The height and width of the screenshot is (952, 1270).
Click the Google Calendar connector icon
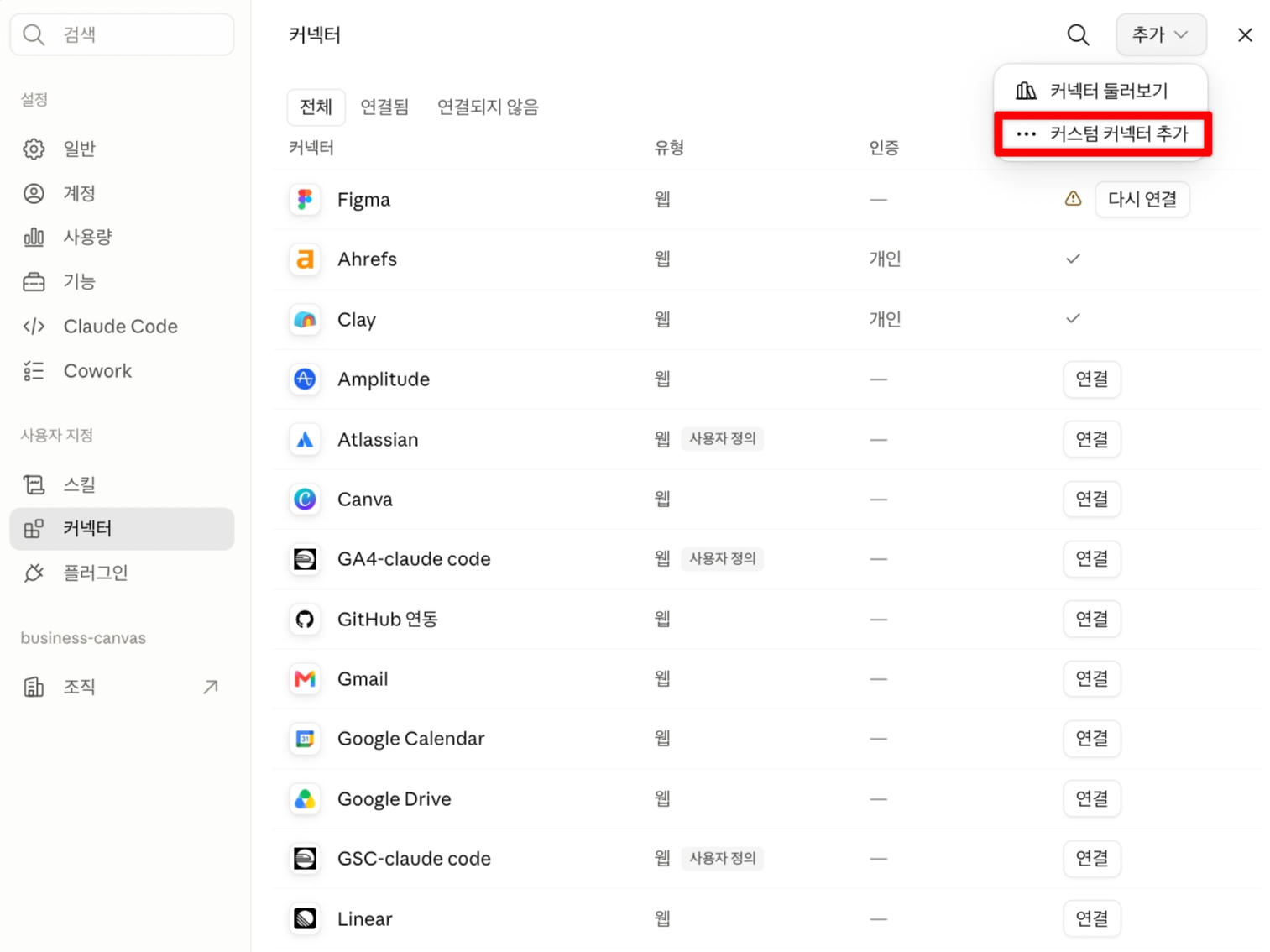305,739
